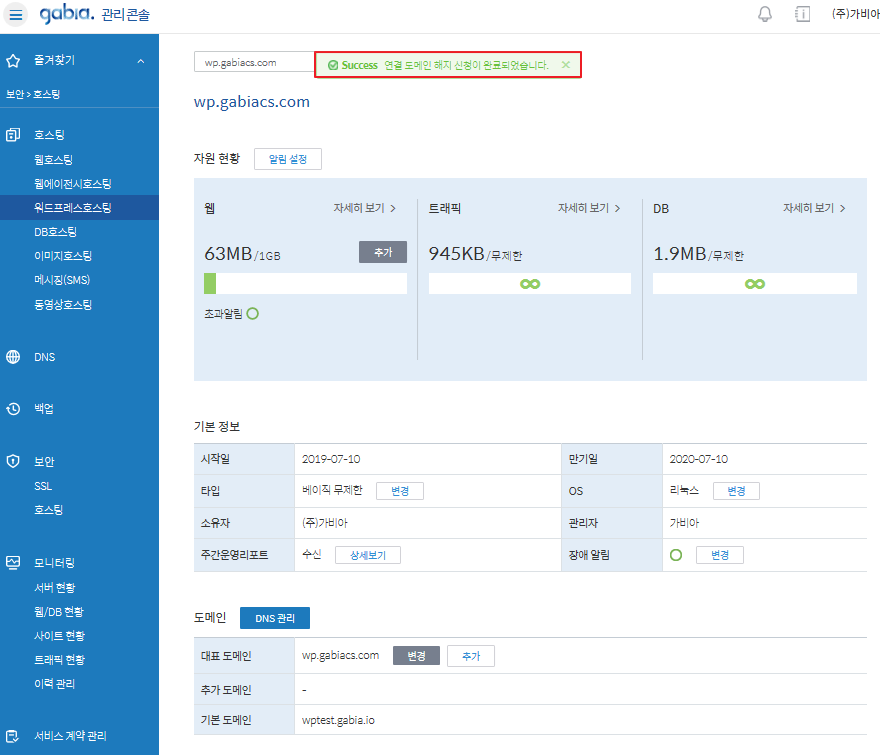Click the wp.gabiacs.com page title
This screenshot has width=880, height=755.
(251, 102)
